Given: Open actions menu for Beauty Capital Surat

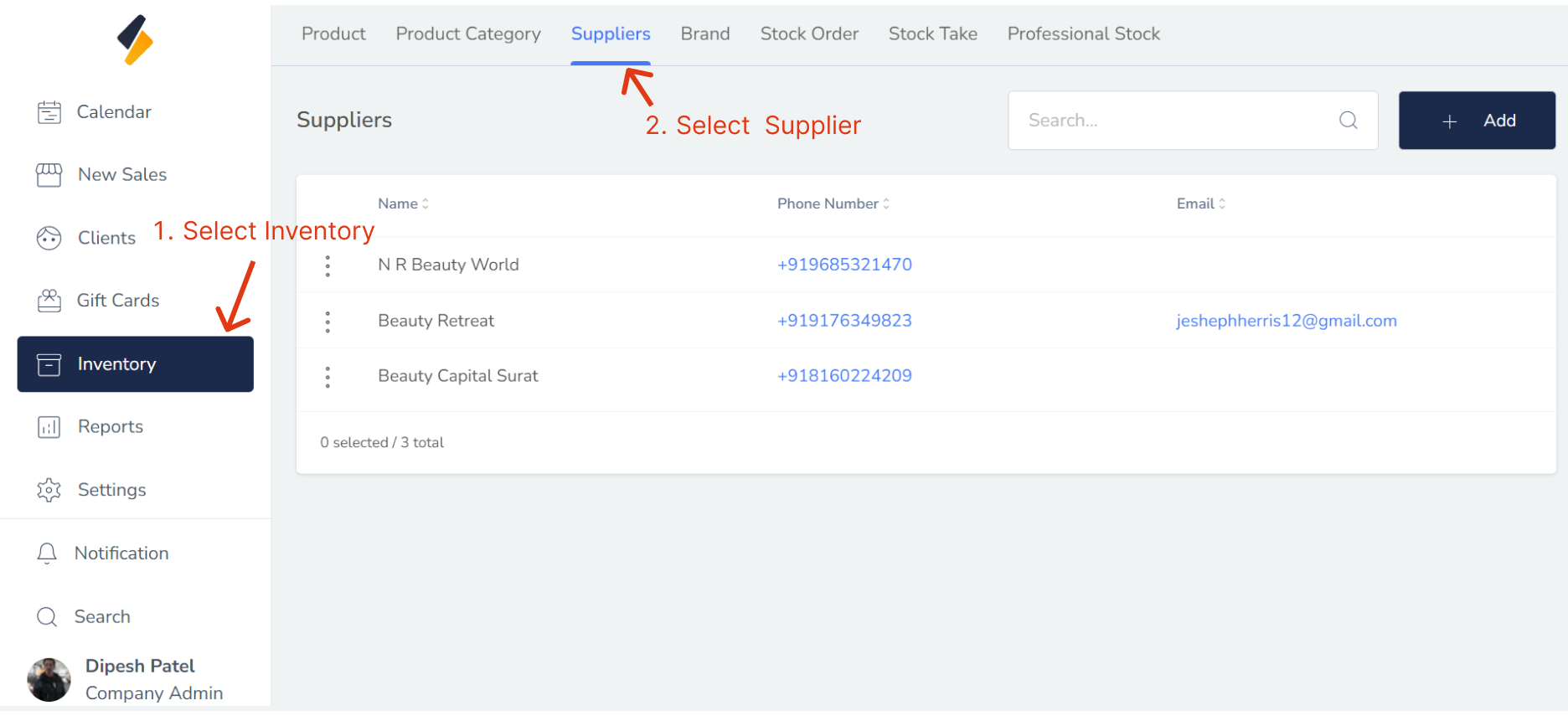Looking at the screenshot, I should pos(328,377).
